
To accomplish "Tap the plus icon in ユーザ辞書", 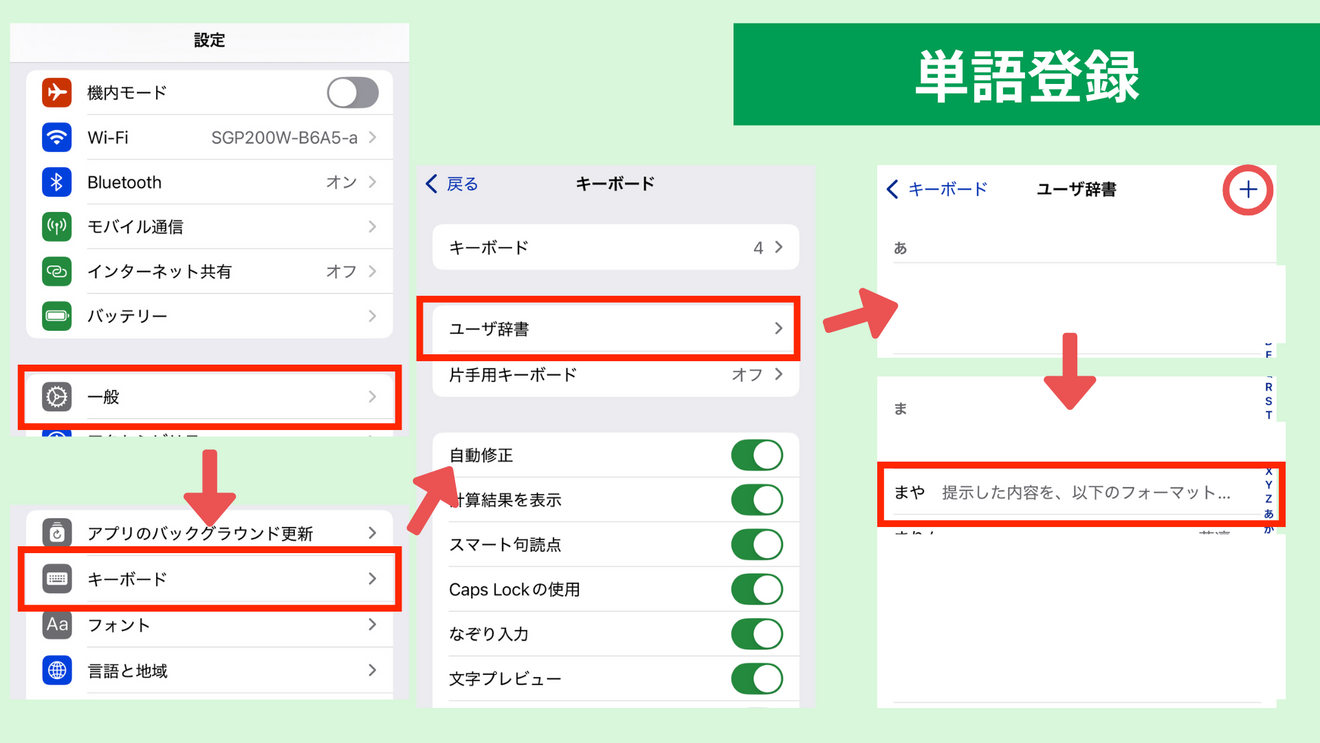I will click(x=1248, y=190).
